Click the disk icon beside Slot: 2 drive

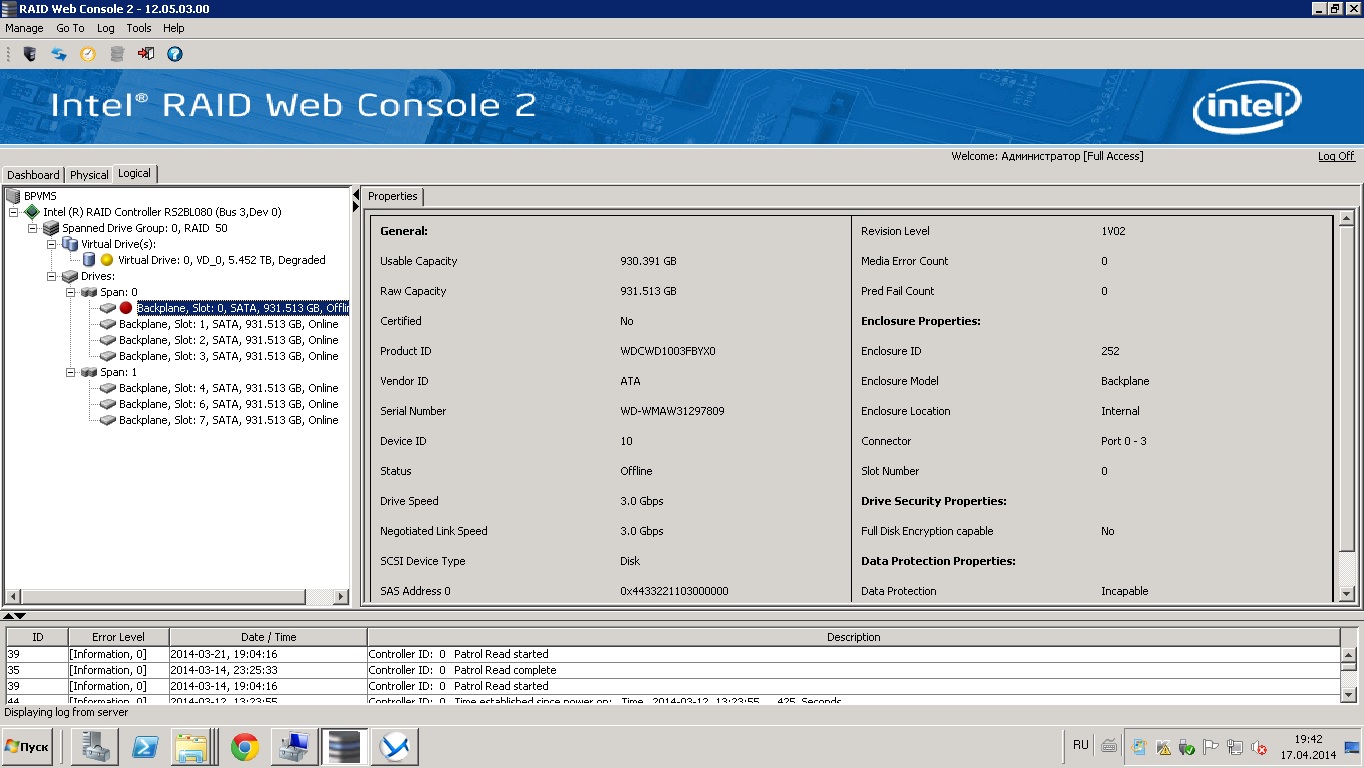(x=108, y=340)
